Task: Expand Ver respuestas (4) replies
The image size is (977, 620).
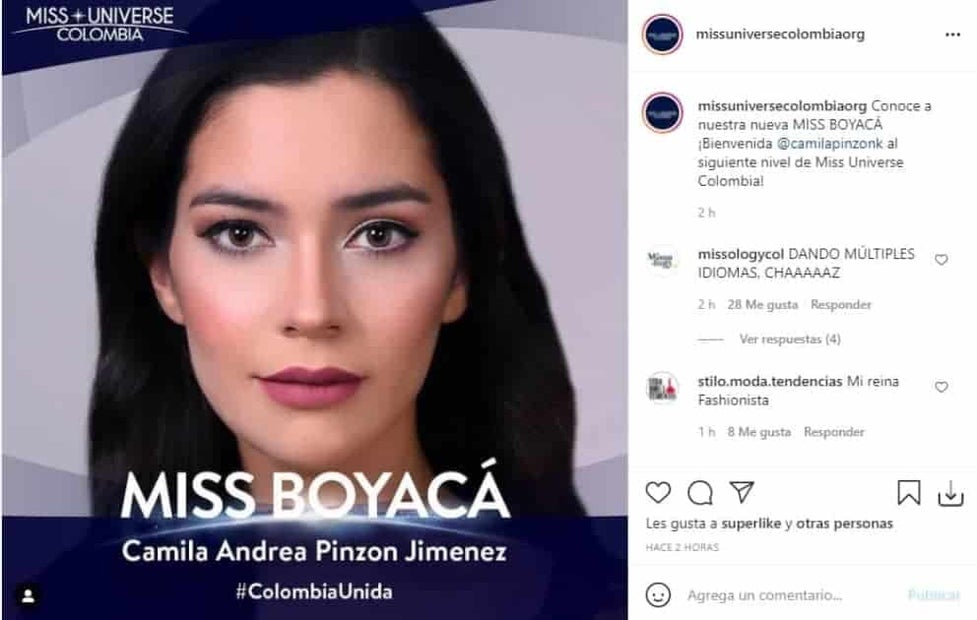Action: (789, 339)
